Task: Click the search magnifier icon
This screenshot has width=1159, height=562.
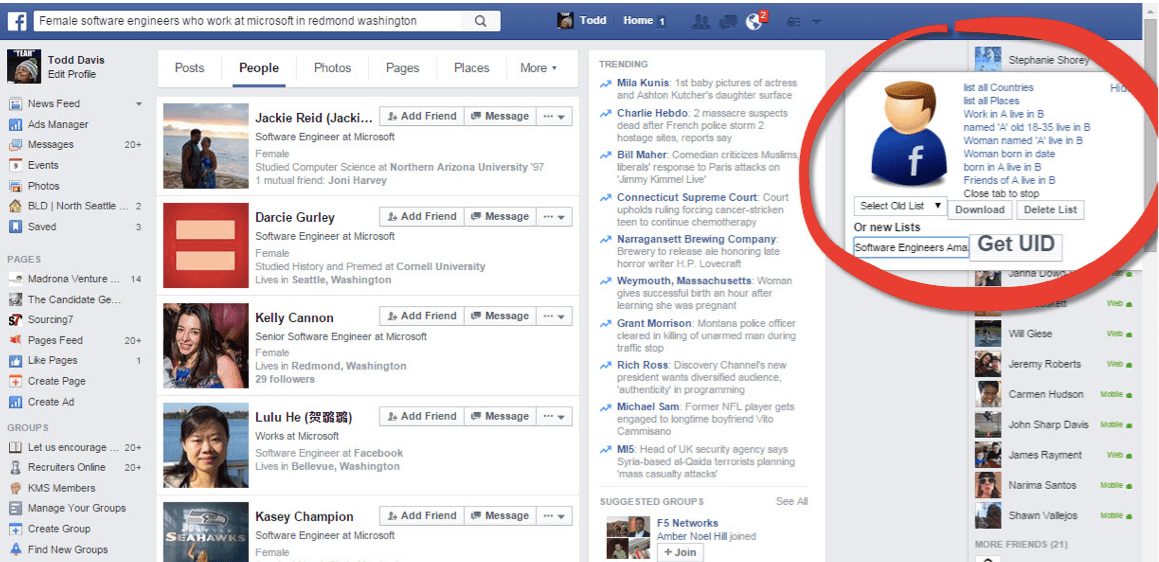Action: click(481, 21)
